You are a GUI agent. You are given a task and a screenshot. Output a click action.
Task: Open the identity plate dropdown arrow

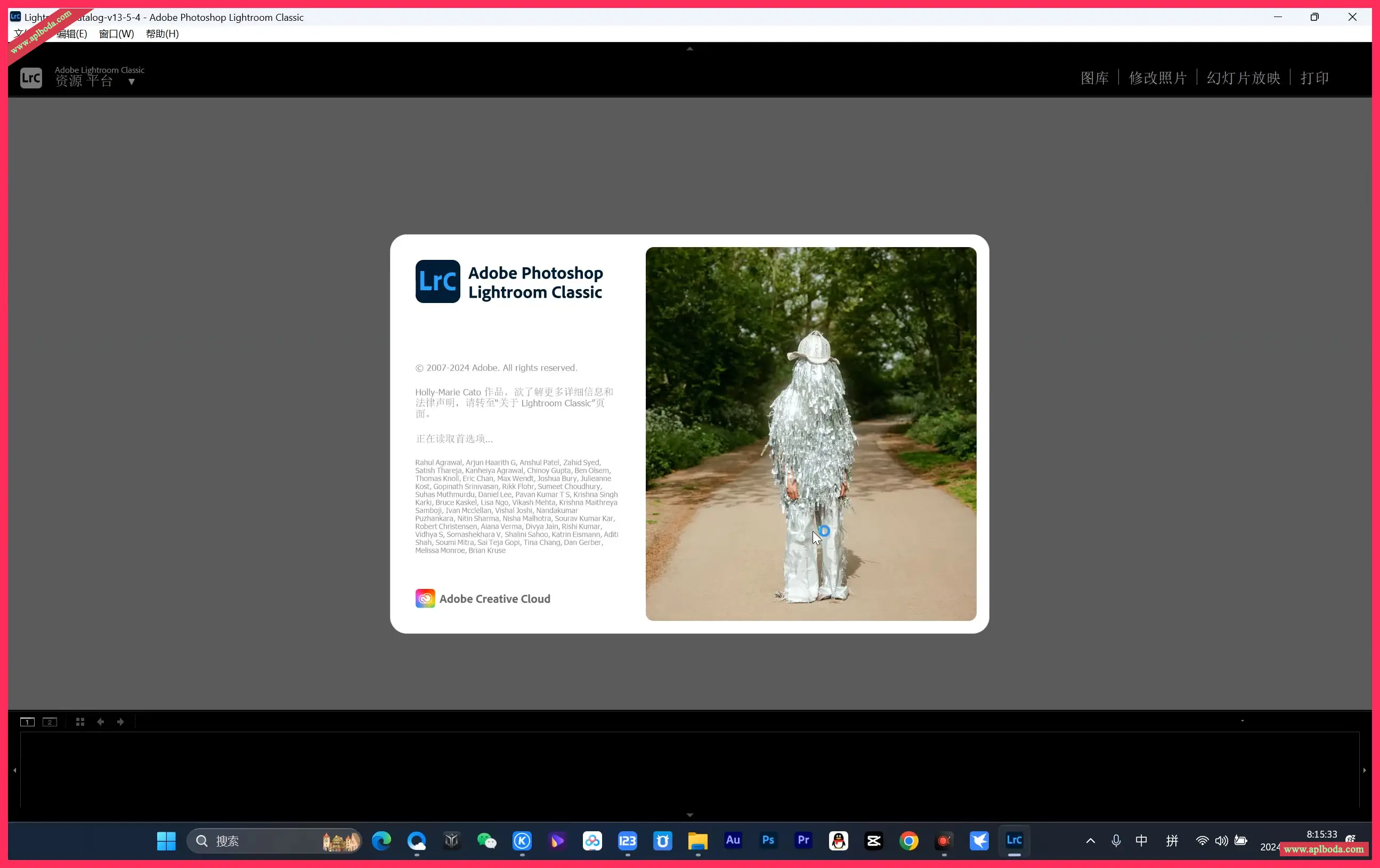click(131, 82)
